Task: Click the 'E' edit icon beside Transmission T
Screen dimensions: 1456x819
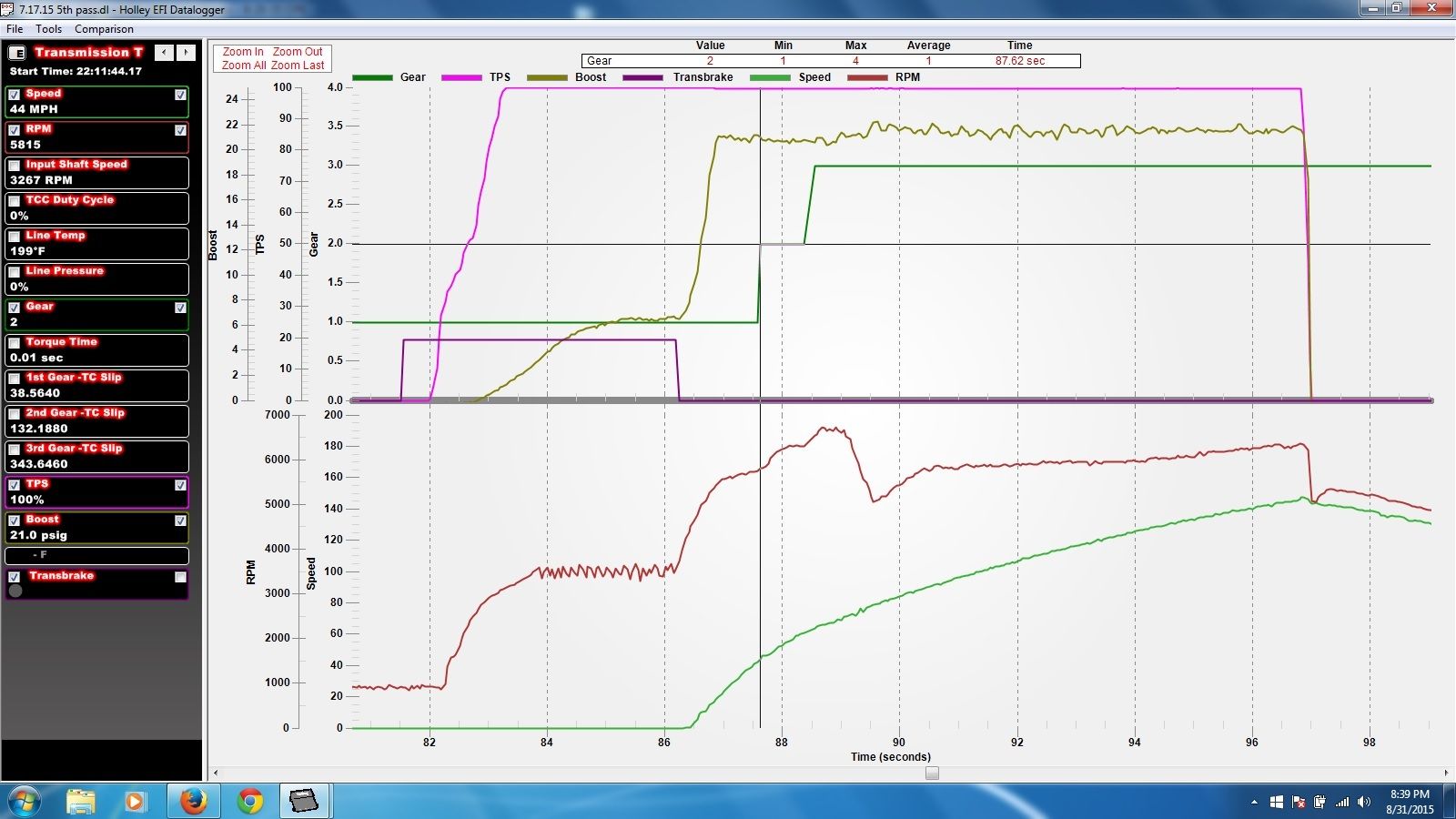Action: 16,53
